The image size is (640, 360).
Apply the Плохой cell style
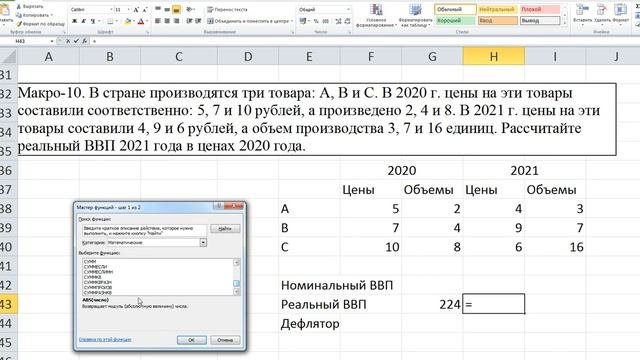point(540,9)
